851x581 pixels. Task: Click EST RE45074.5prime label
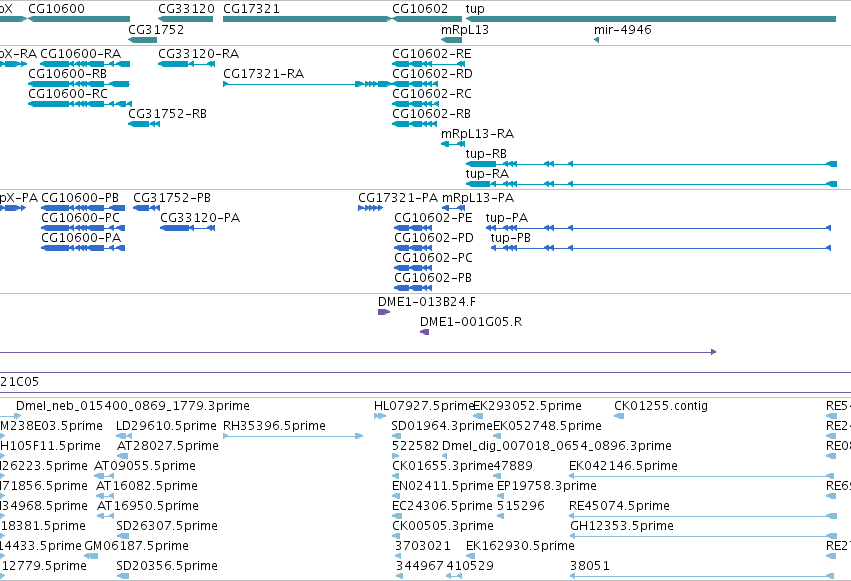[619, 506]
